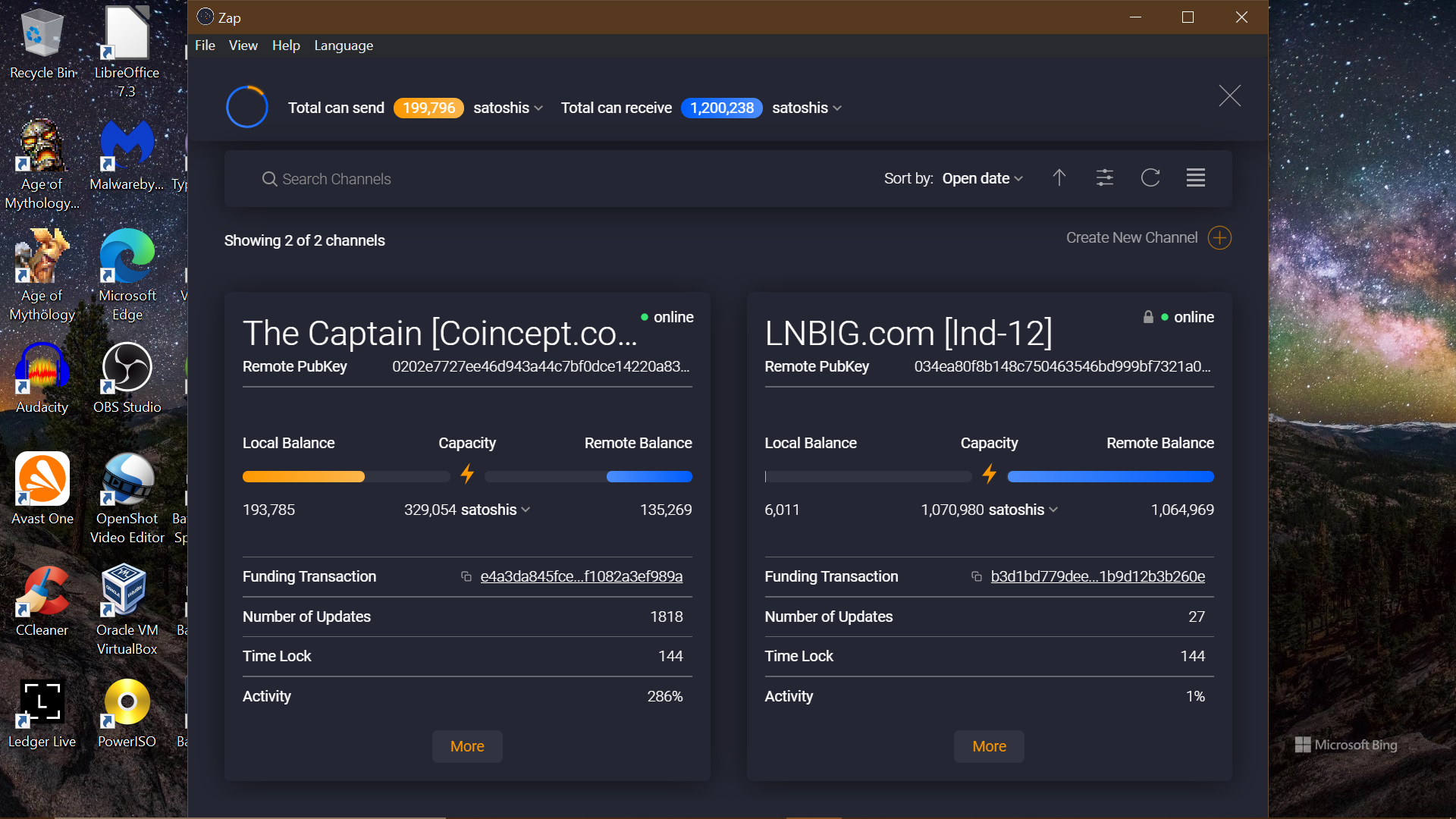This screenshot has height=819, width=1456.
Task: Select OBS Studio desktop shortcut
Action: click(x=127, y=378)
